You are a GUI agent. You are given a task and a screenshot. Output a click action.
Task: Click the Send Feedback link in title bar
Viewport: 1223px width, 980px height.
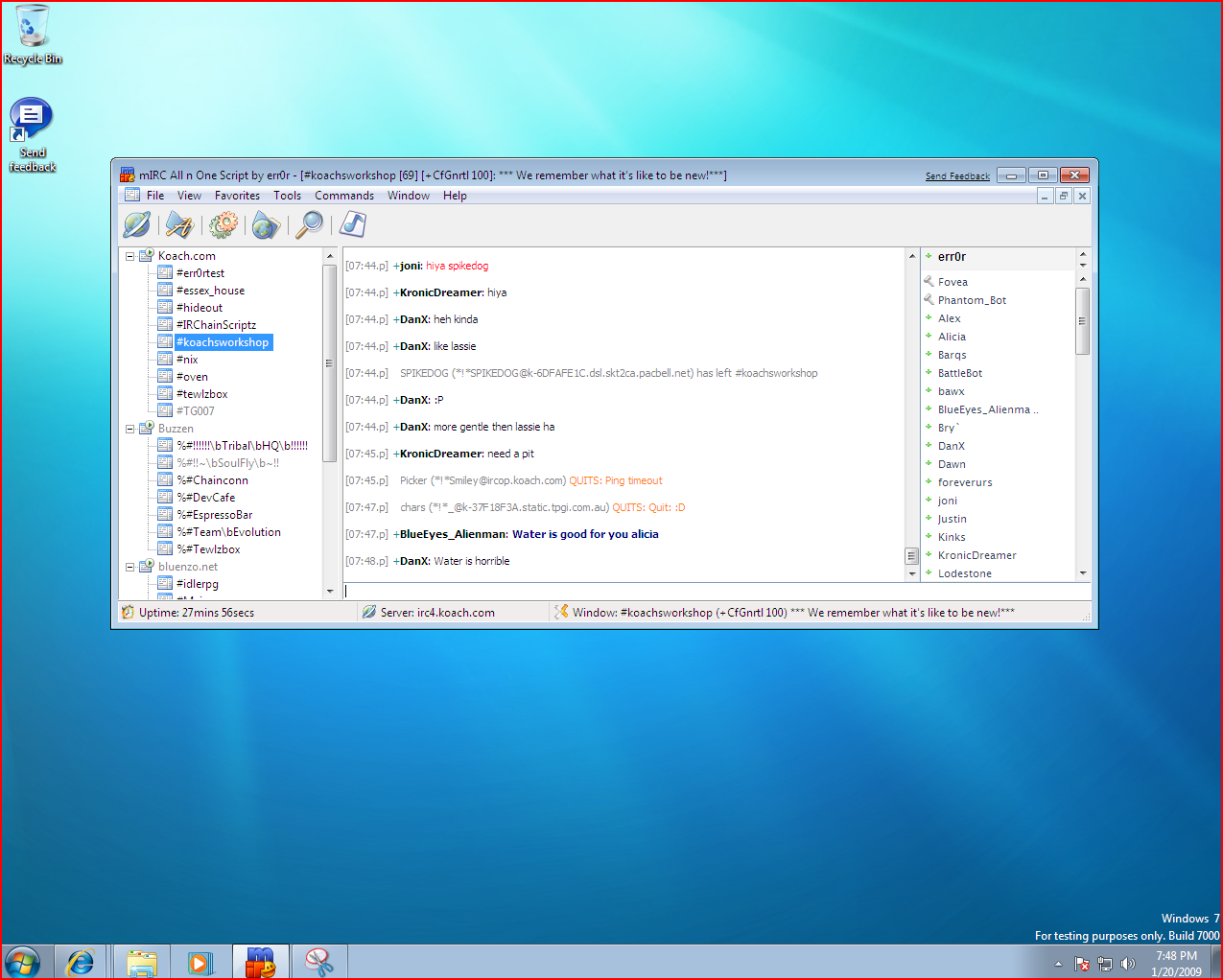[x=957, y=176]
